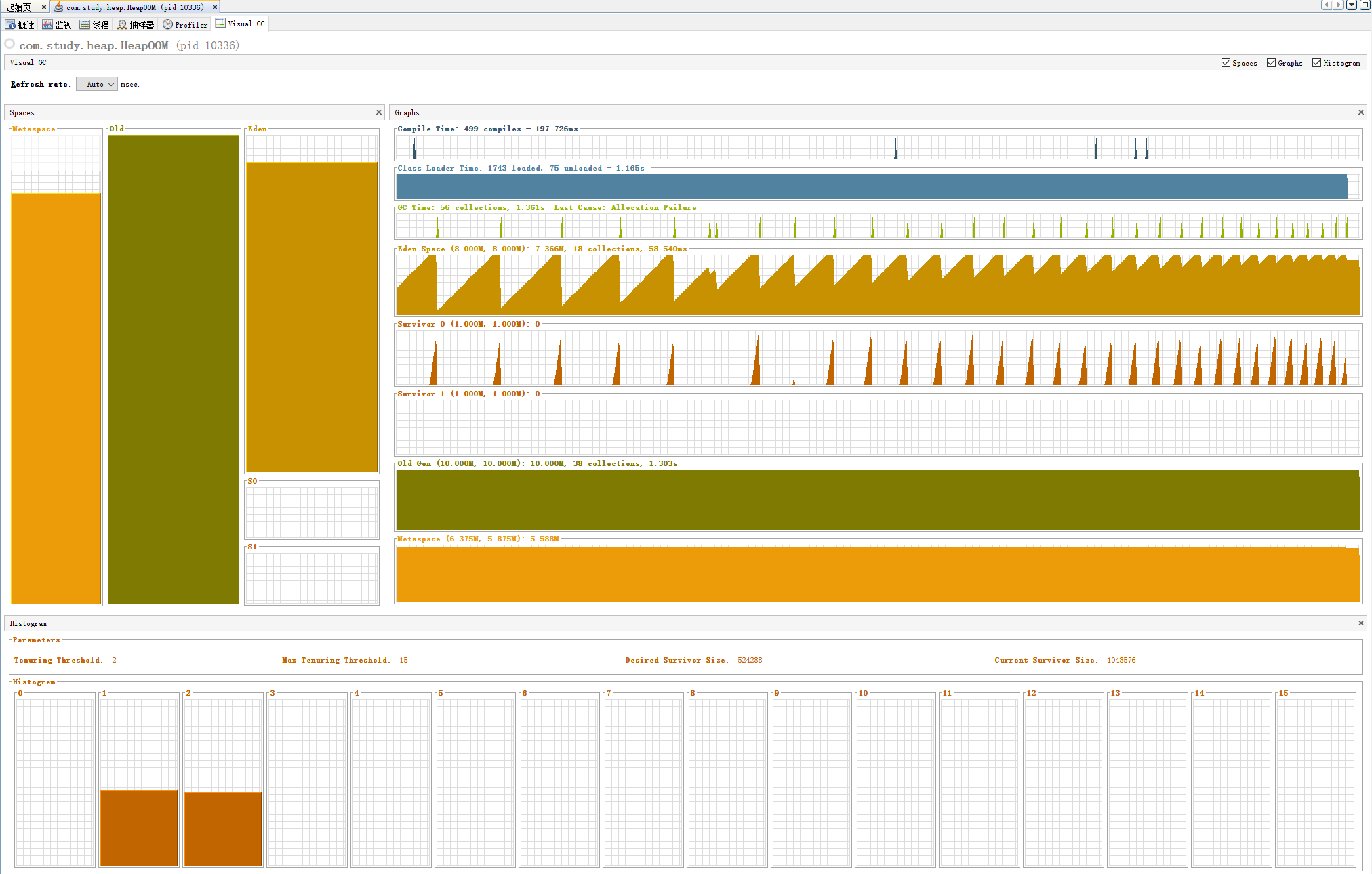The image size is (1372, 874).
Task: Click the 'Refresh rate:' label
Action: [41, 84]
